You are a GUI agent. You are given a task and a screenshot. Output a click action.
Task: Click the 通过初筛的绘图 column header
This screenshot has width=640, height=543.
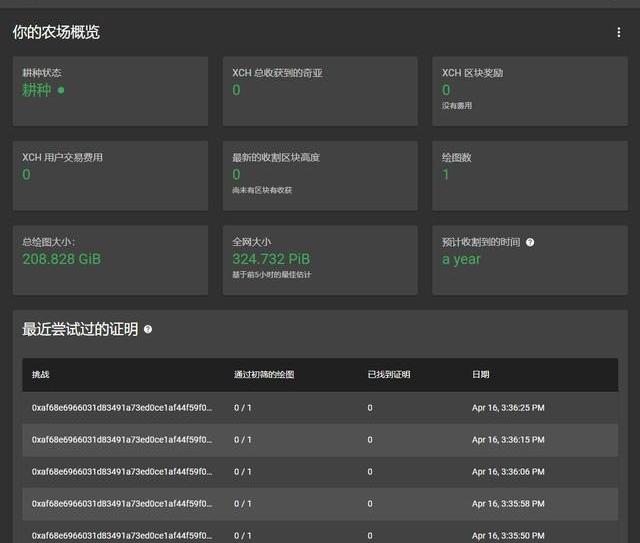click(264, 375)
